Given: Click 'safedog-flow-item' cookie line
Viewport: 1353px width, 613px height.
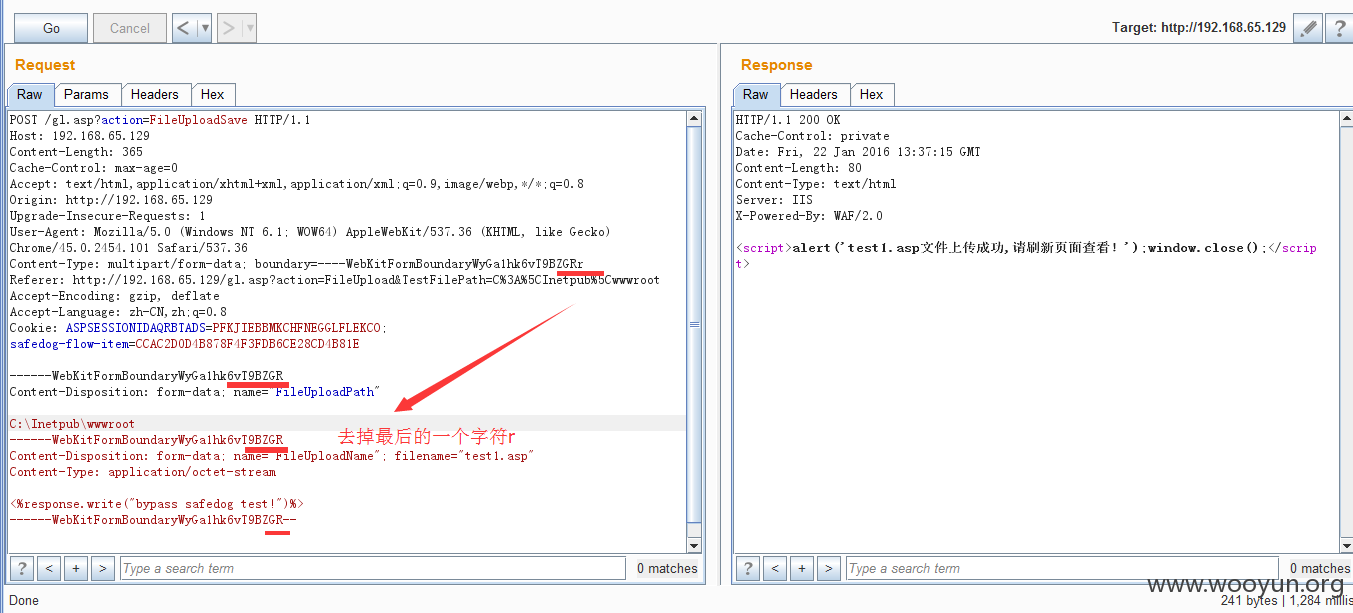Looking at the screenshot, I should pos(184,344).
